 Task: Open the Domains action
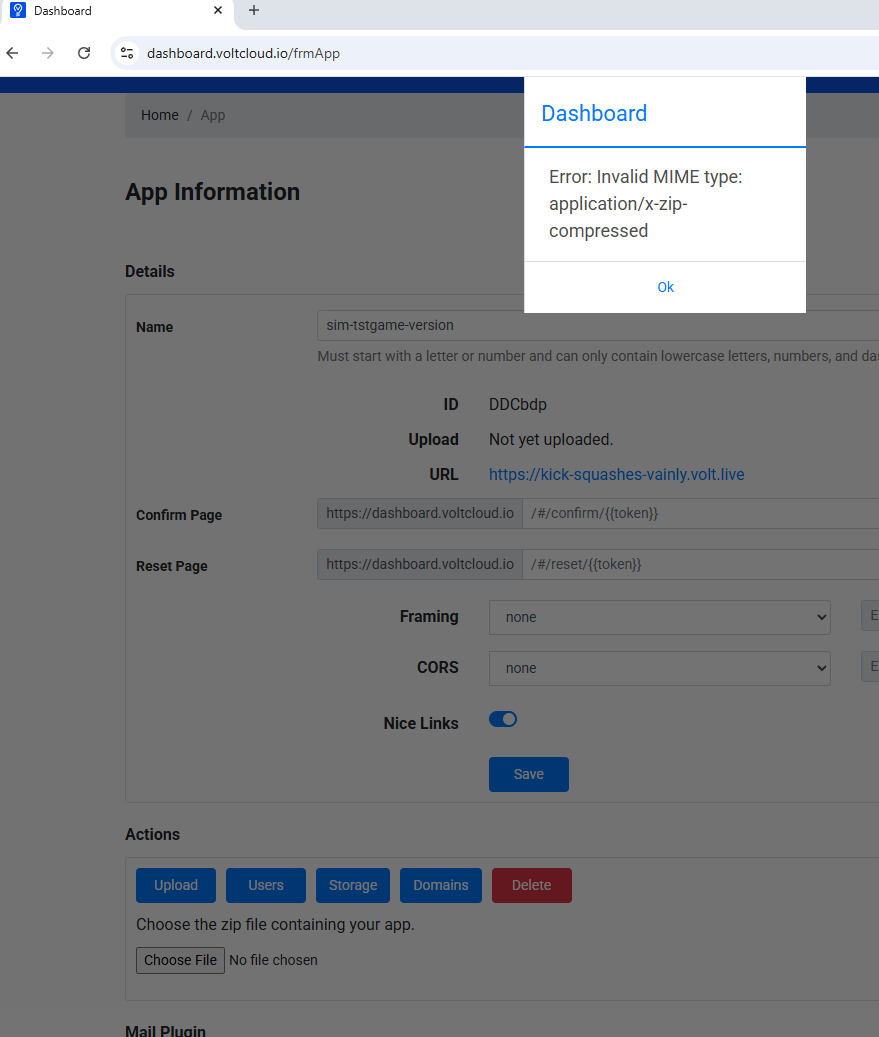point(441,885)
